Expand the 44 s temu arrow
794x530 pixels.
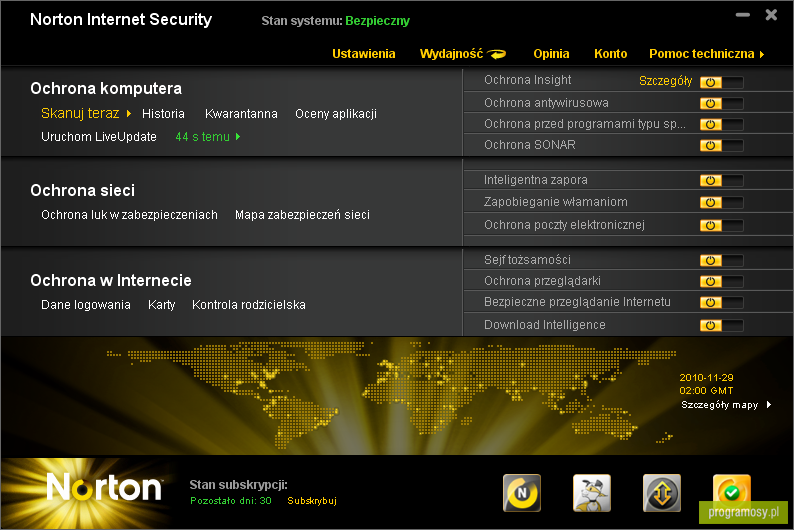click(x=238, y=137)
